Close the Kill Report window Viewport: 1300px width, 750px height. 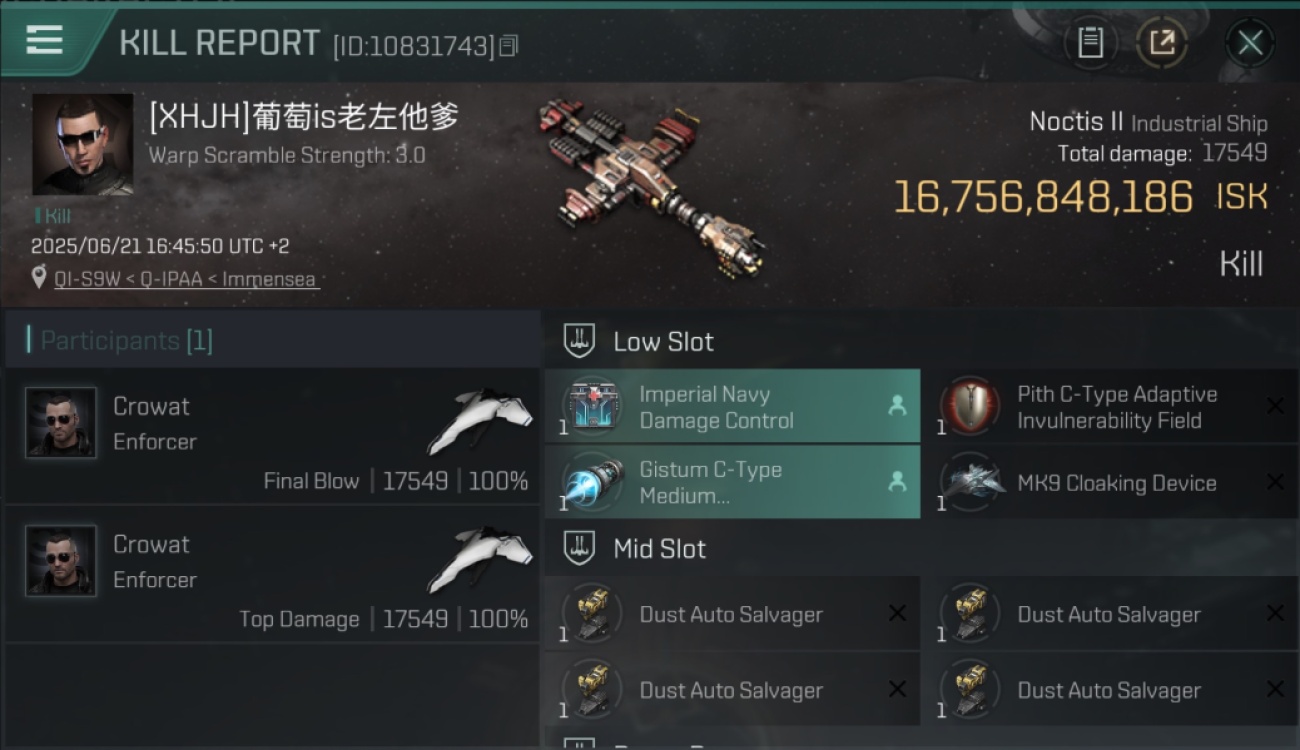coord(1250,43)
